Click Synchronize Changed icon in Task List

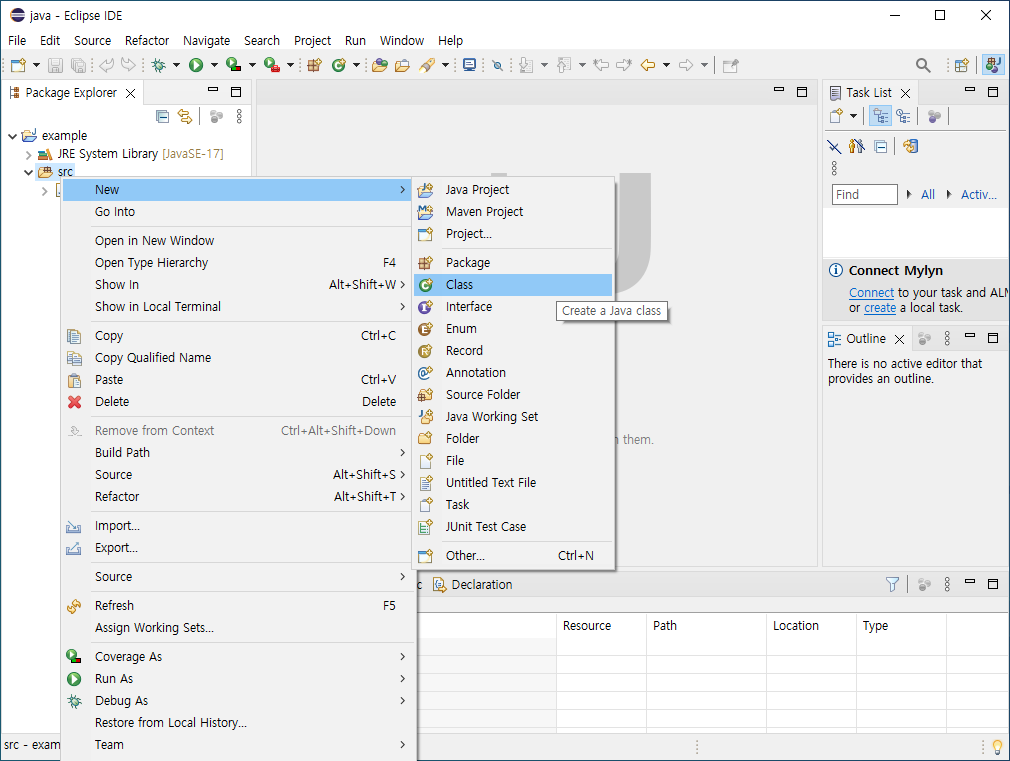pos(910,146)
